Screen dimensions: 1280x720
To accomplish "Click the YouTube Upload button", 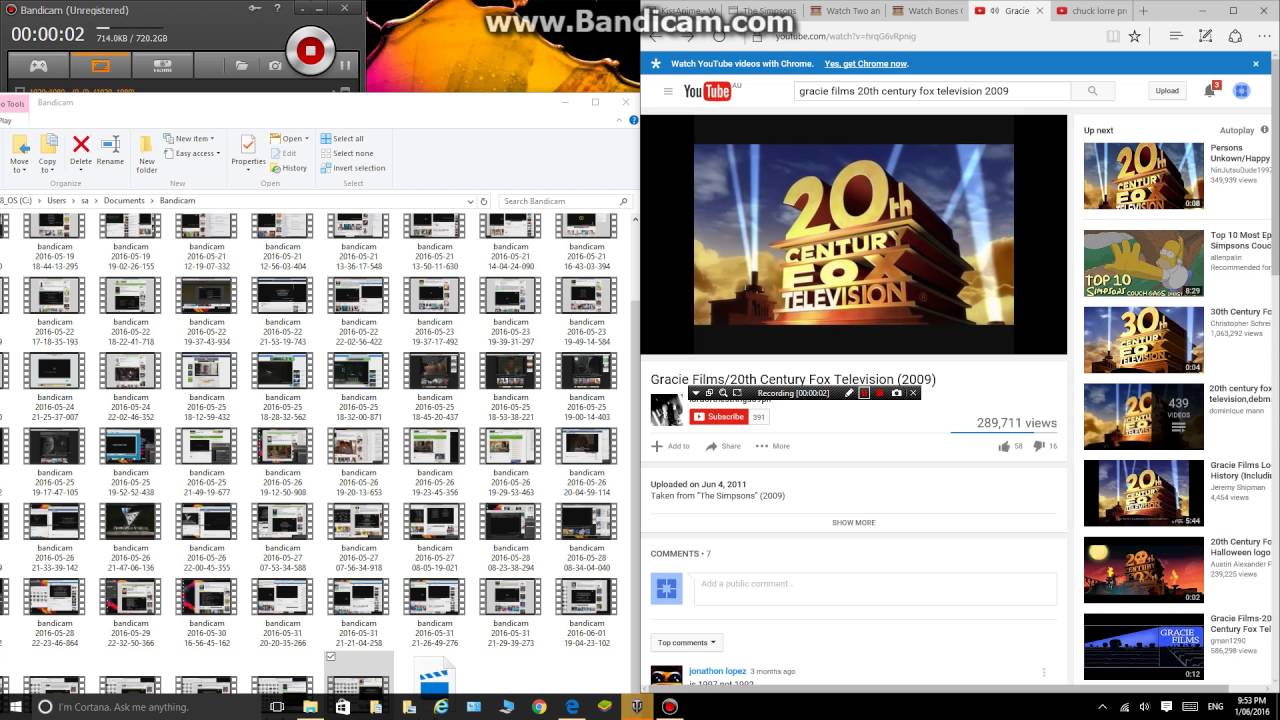I will [1167, 91].
